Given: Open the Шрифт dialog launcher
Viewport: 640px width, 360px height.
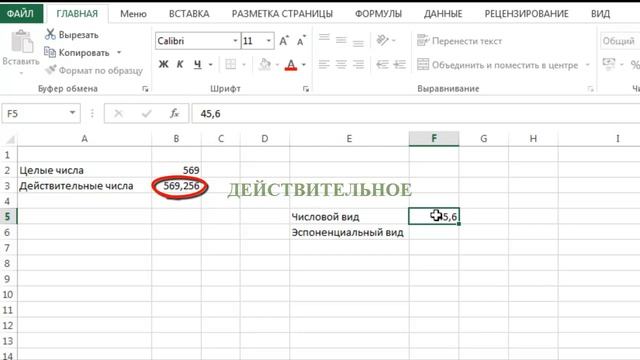Looking at the screenshot, I should [x=306, y=89].
